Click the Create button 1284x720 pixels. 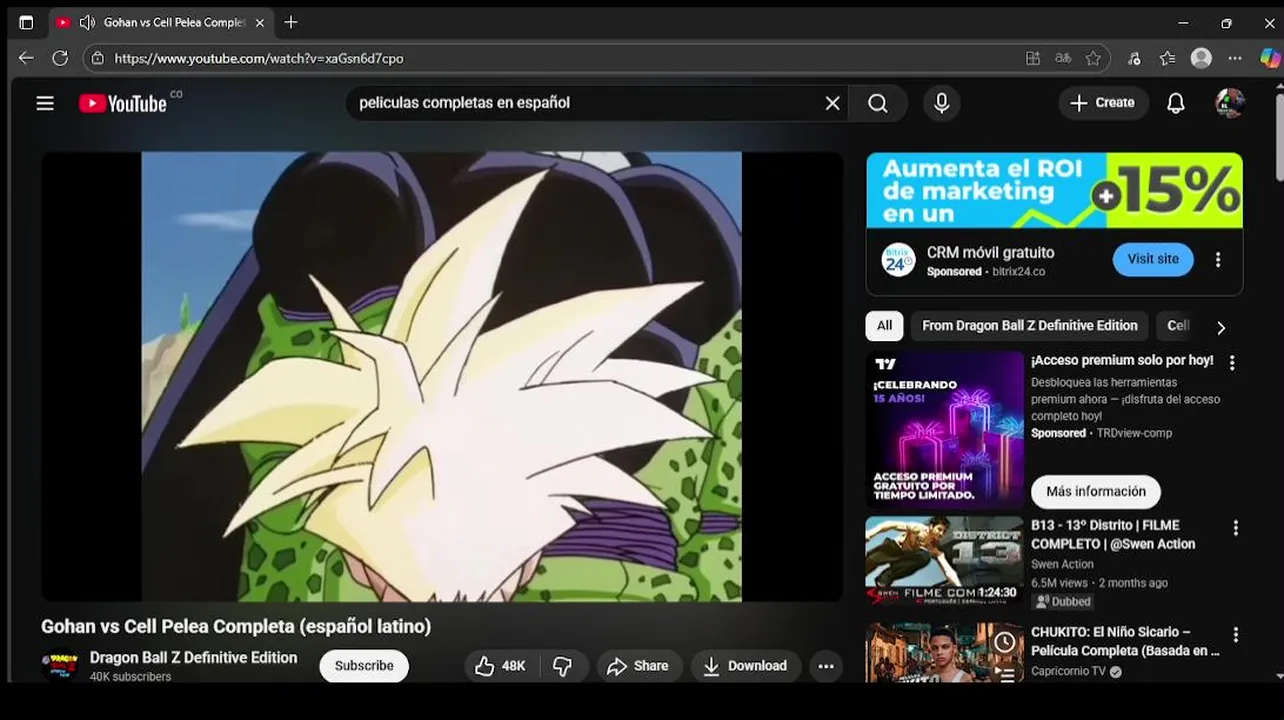click(x=1103, y=103)
